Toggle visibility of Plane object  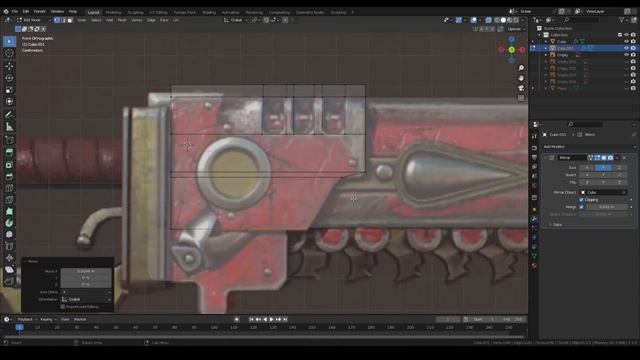coord(627,88)
